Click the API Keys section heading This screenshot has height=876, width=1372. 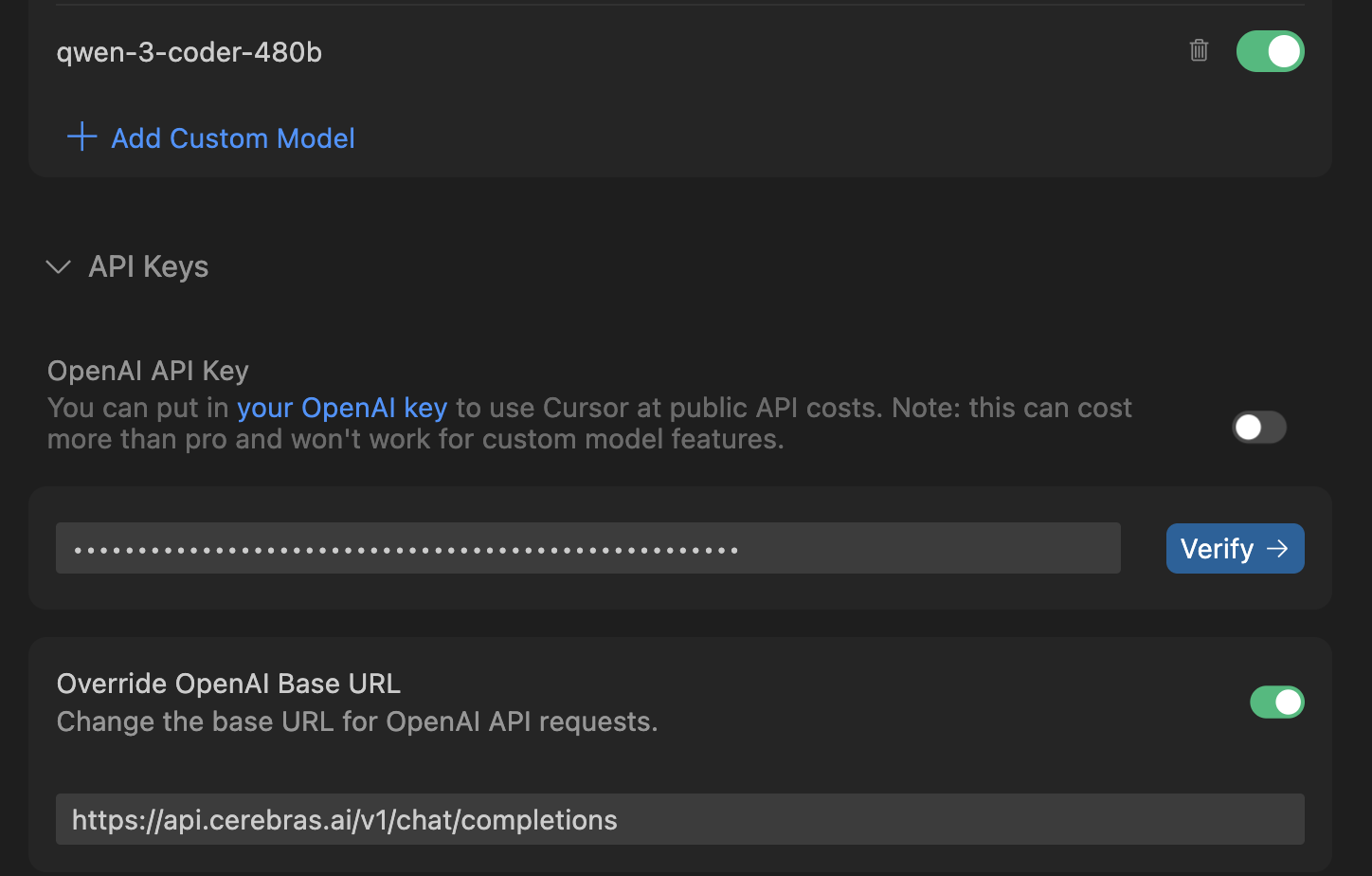coord(148,267)
